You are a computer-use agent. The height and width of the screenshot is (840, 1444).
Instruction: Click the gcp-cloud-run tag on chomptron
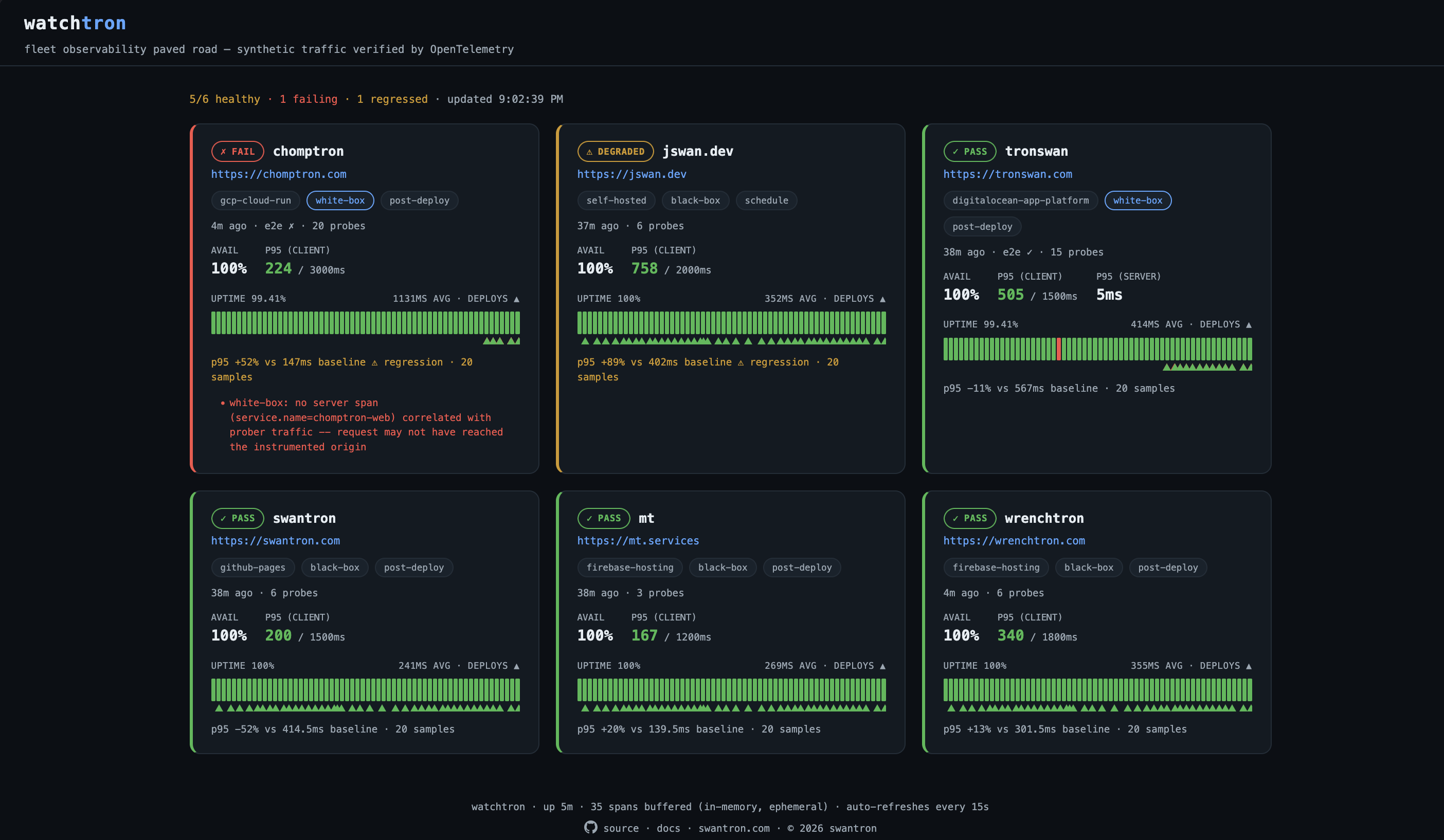pos(256,200)
